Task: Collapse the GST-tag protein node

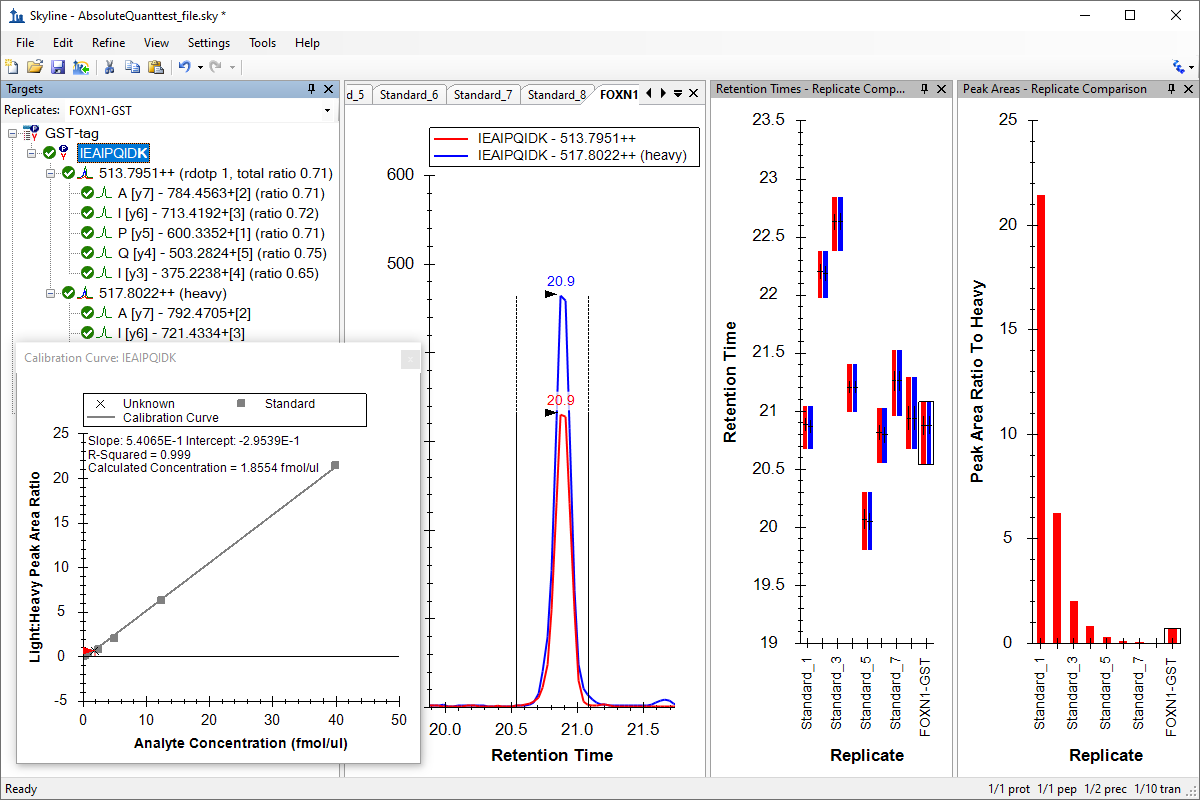Action: tap(12, 133)
